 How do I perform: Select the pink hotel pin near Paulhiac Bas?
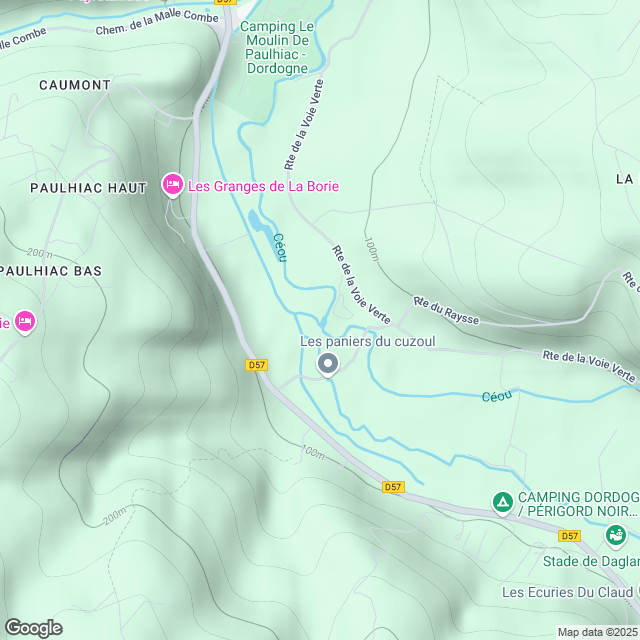coord(25,322)
